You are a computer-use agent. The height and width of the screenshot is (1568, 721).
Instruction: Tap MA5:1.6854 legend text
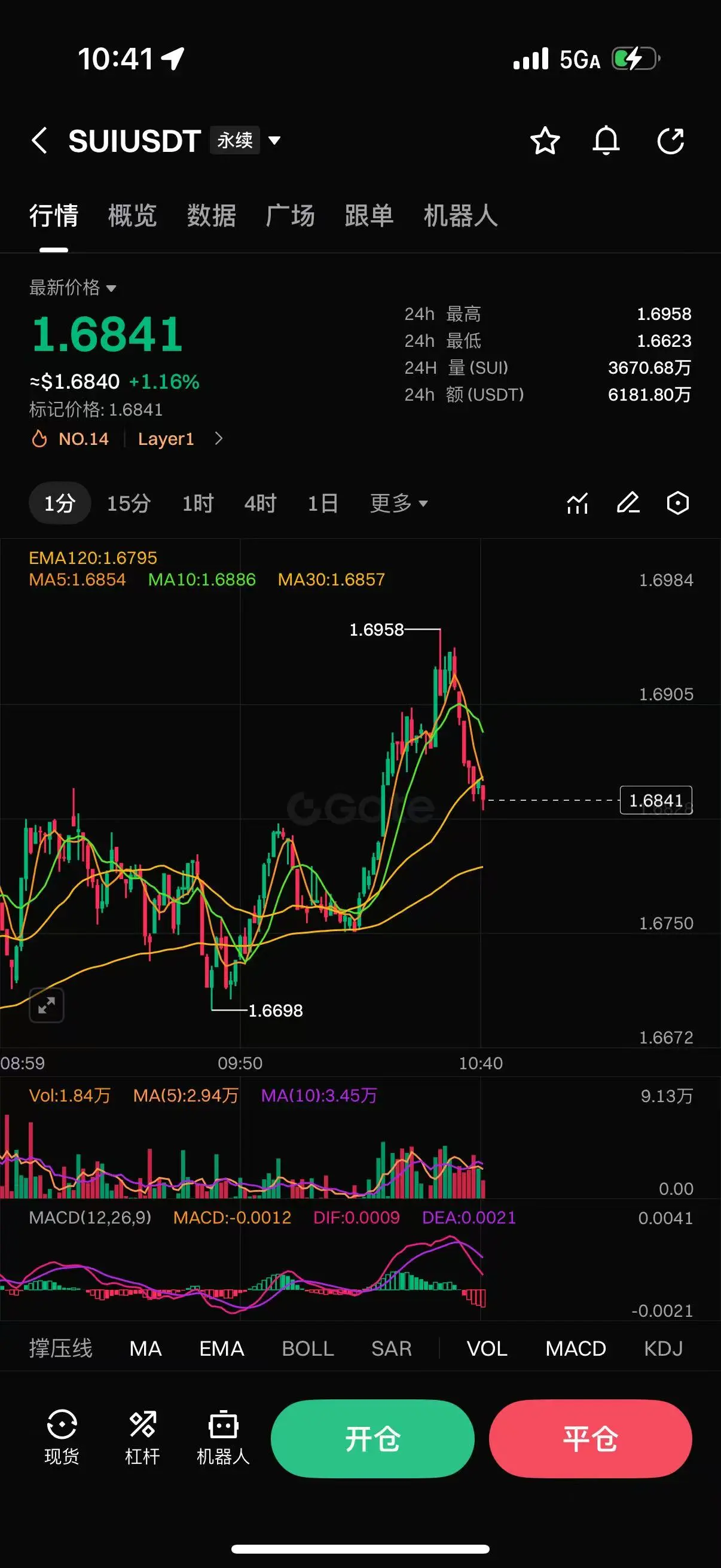click(x=77, y=579)
